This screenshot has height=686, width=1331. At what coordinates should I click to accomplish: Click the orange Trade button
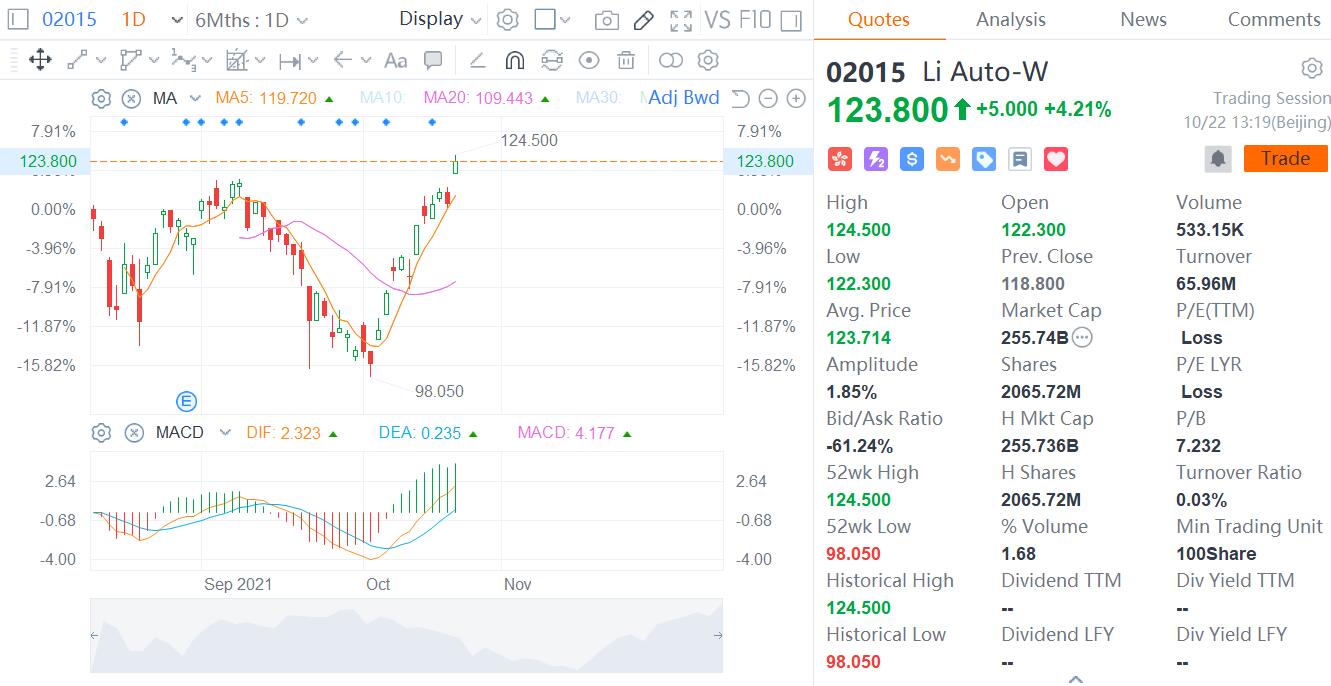[x=1286, y=159]
